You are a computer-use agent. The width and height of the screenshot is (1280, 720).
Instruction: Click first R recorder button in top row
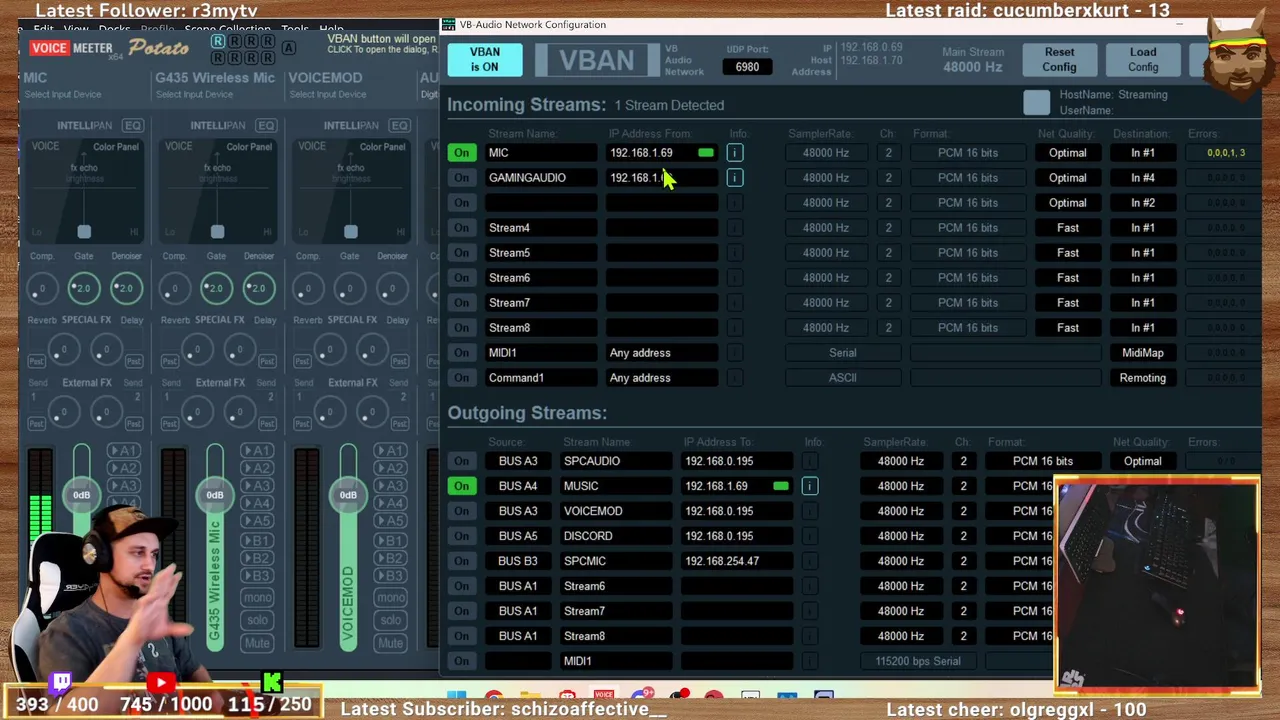point(218,42)
